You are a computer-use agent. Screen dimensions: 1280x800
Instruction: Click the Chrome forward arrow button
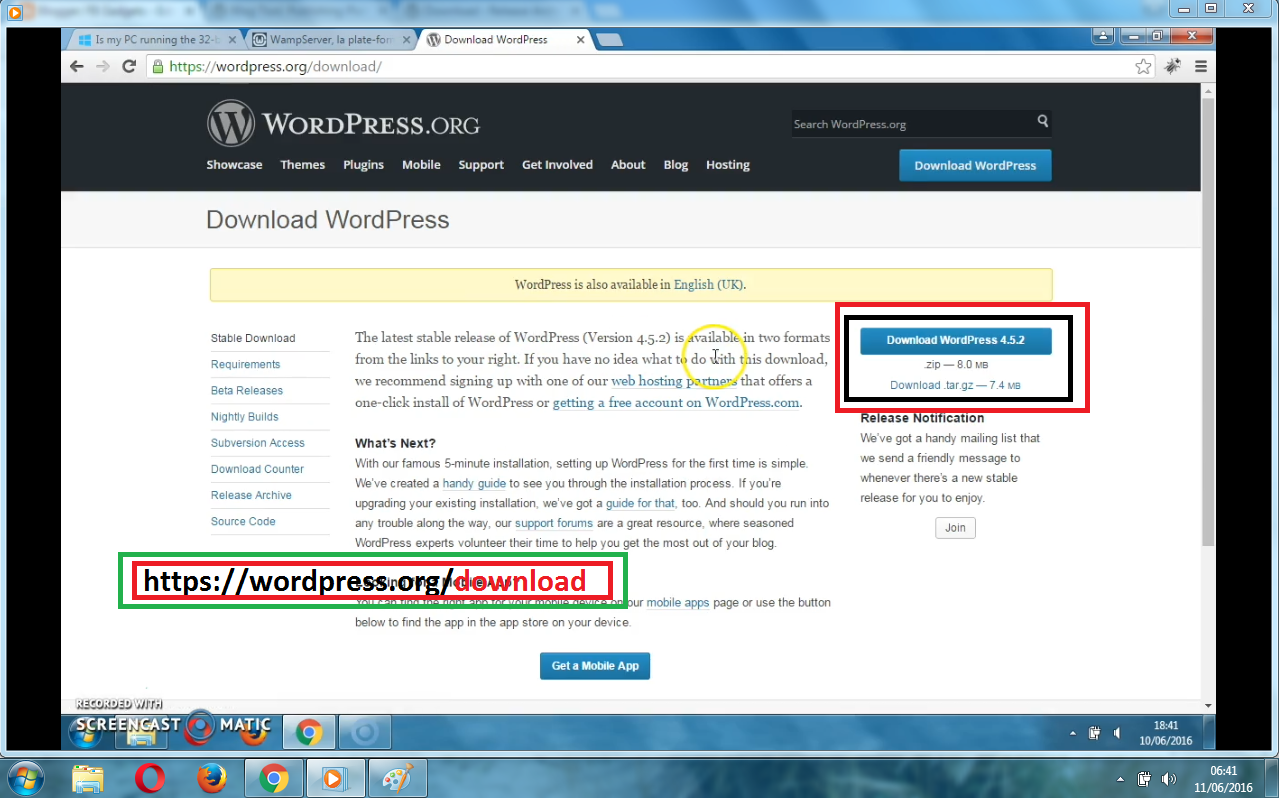point(102,67)
